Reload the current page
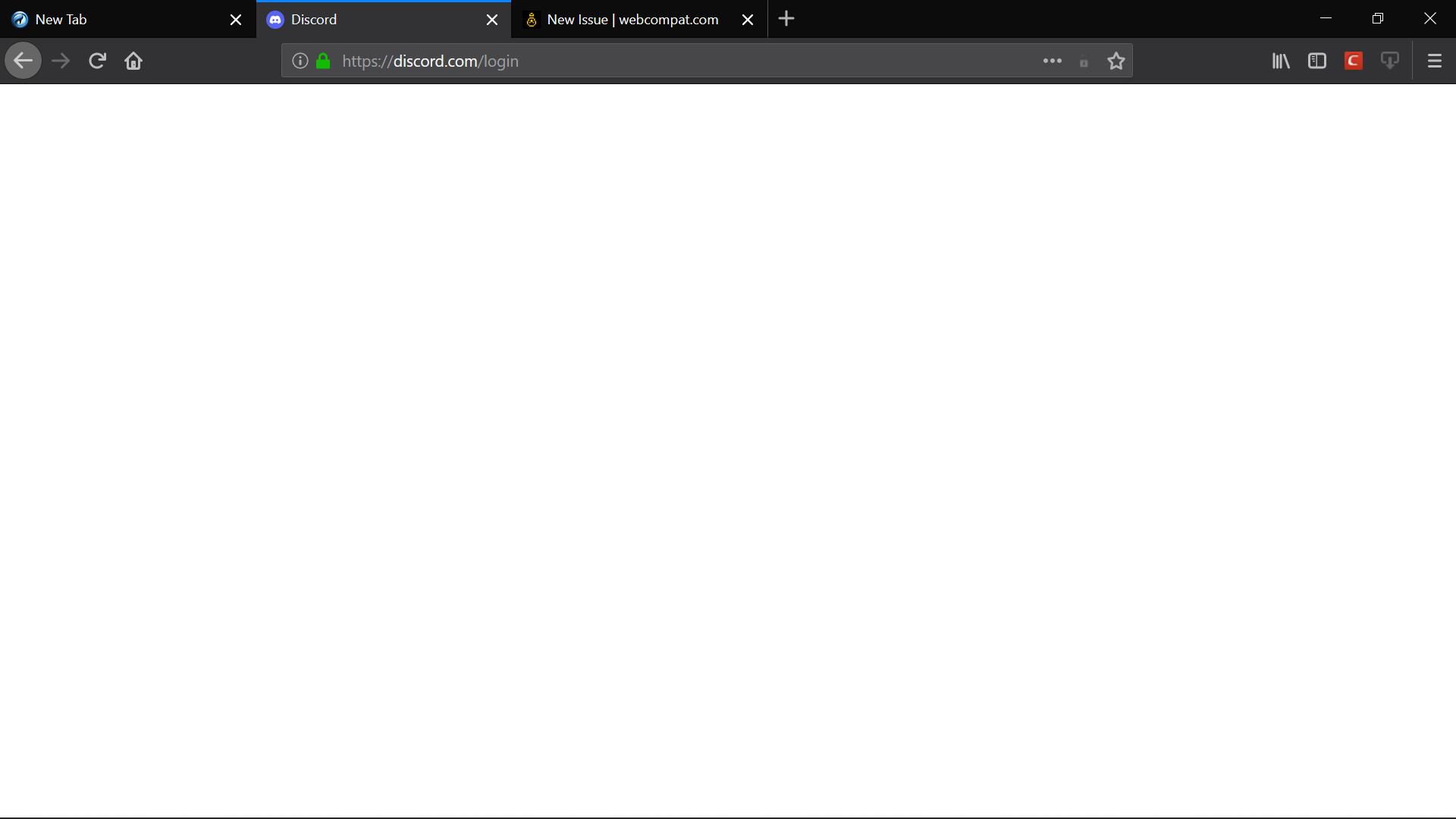Screen dimensions: 1456x819 (96, 61)
